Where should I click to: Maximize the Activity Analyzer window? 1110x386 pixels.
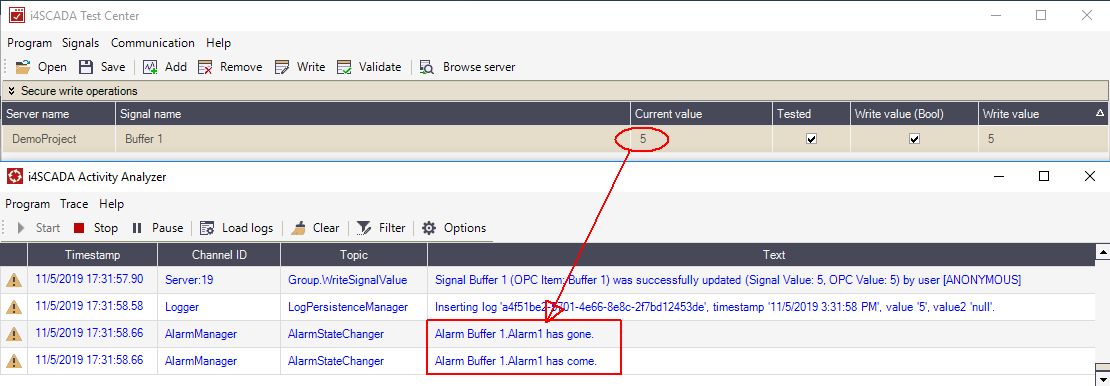(x=1043, y=176)
